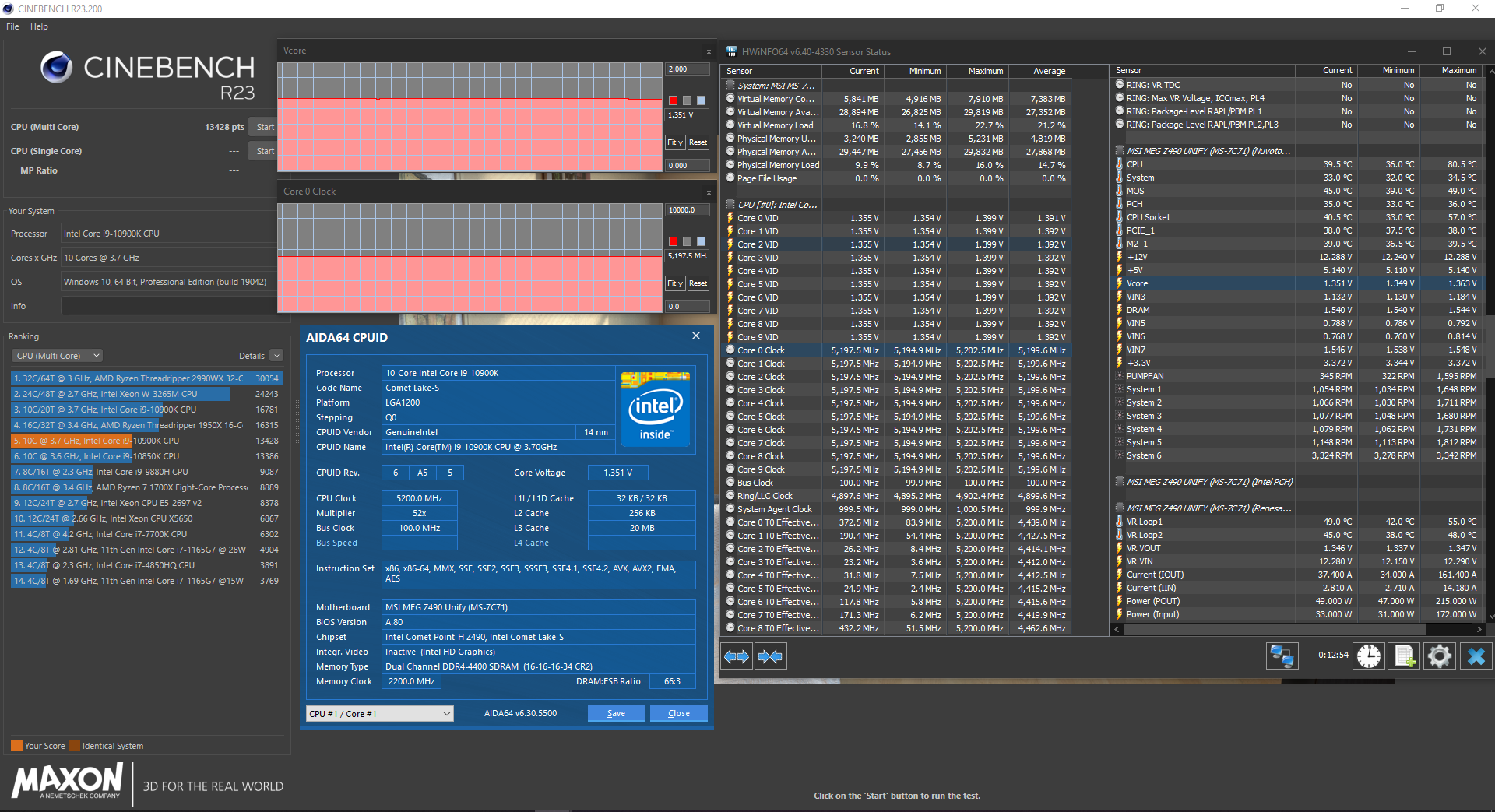Click the red color swatch in Vcore graph

click(x=673, y=100)
